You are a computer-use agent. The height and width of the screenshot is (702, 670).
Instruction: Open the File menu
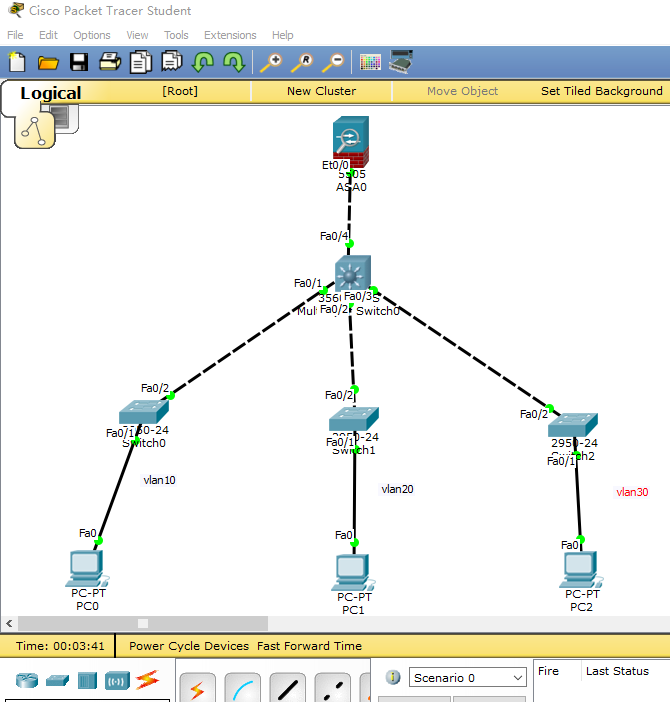[15, 35]
